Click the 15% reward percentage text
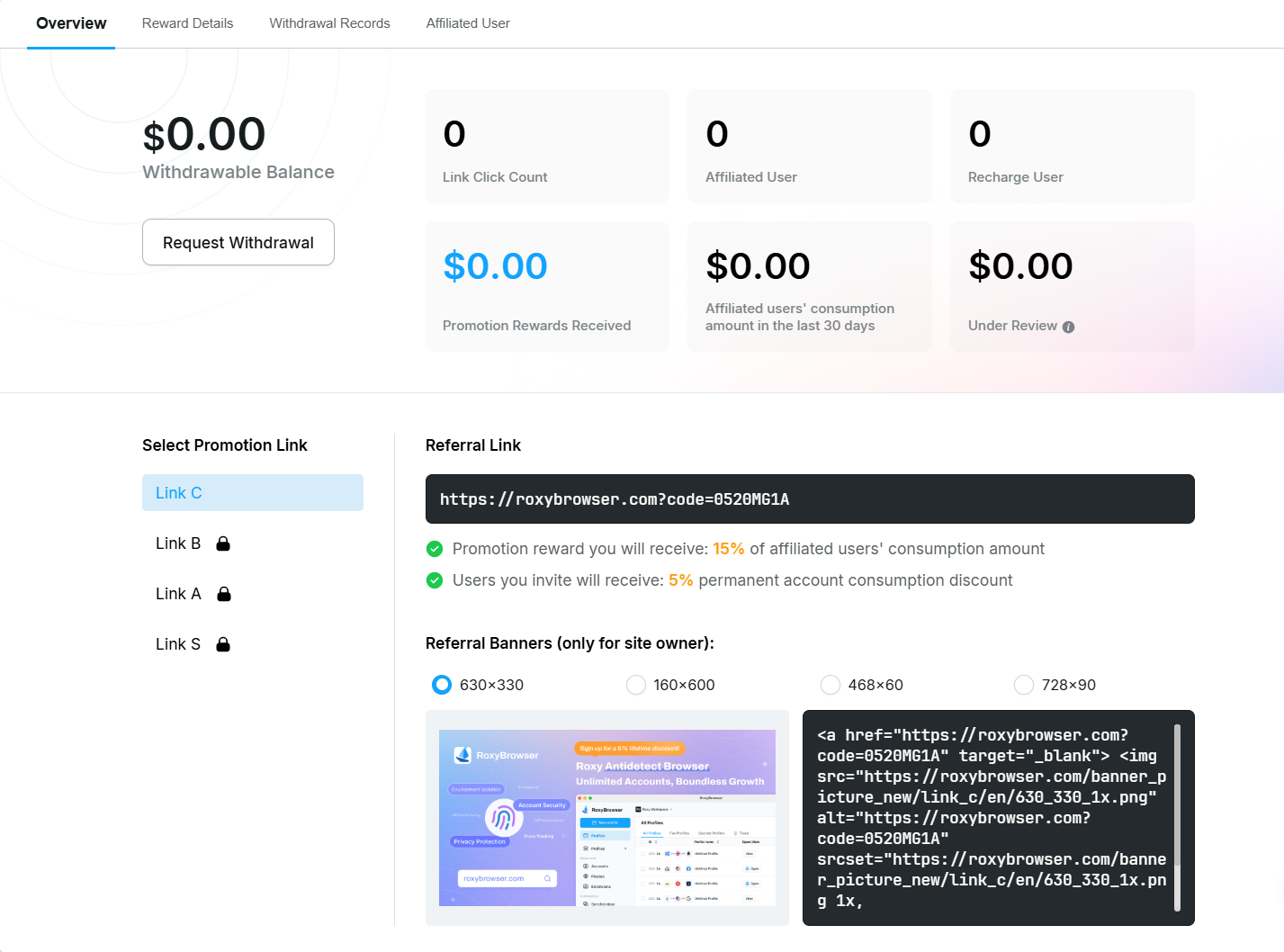1284x952 pixels. point(729,549)
